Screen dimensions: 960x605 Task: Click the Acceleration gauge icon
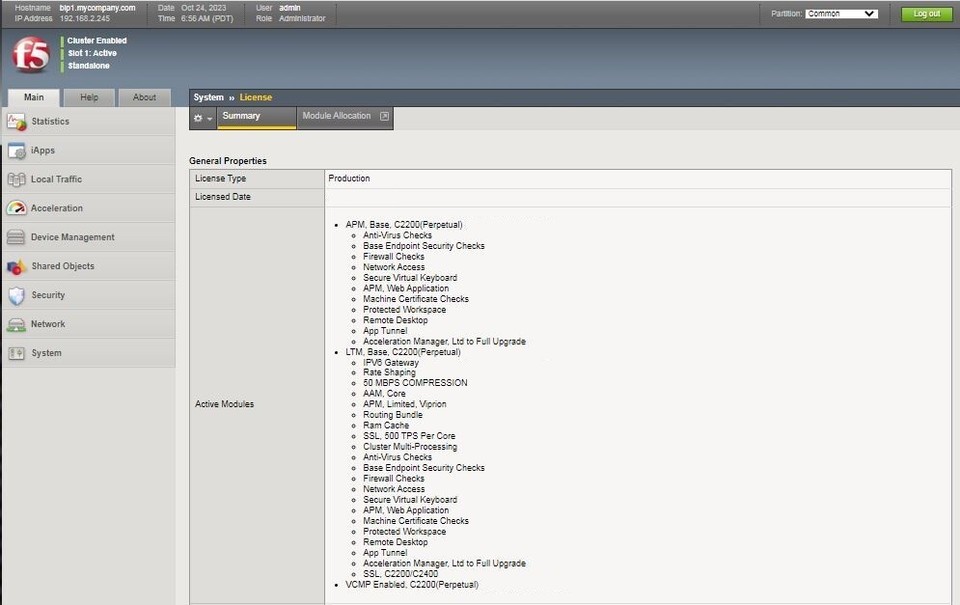click(17, 208)
